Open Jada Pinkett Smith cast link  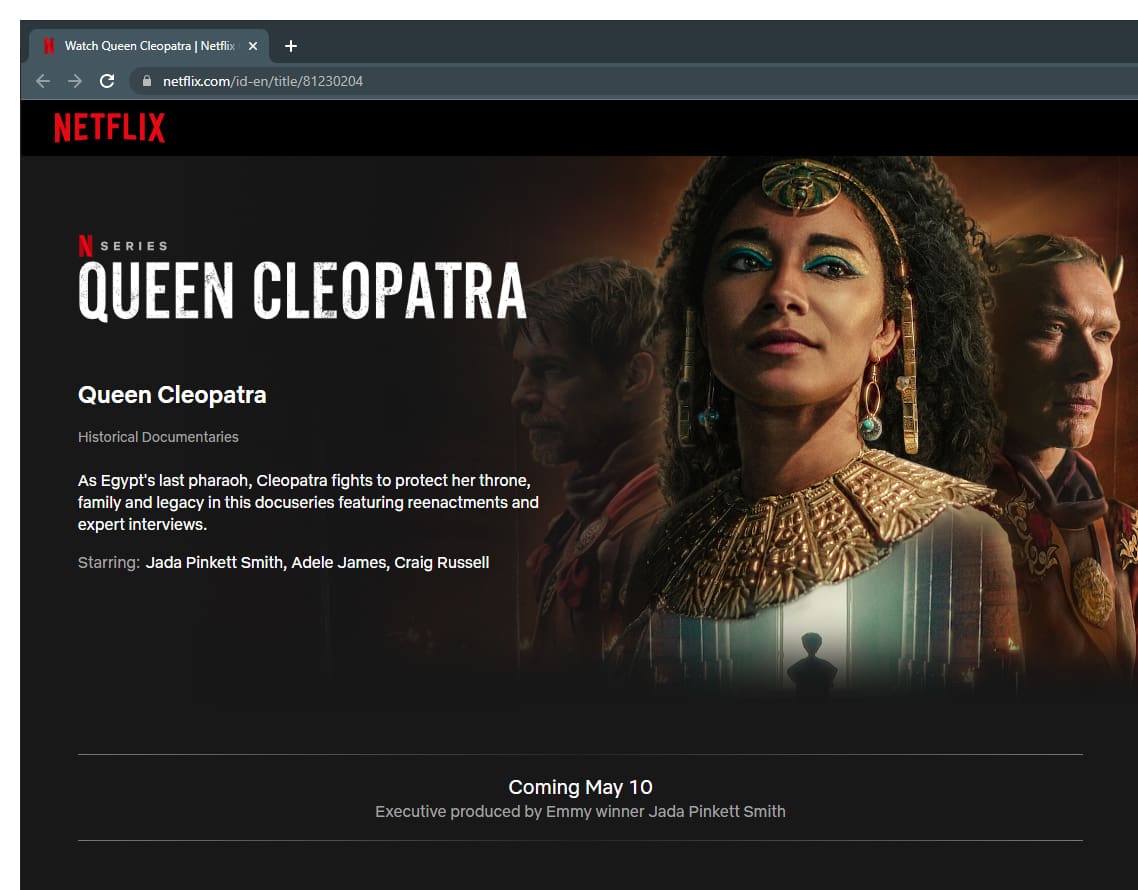pyautogui.click(x=214, y=563)
